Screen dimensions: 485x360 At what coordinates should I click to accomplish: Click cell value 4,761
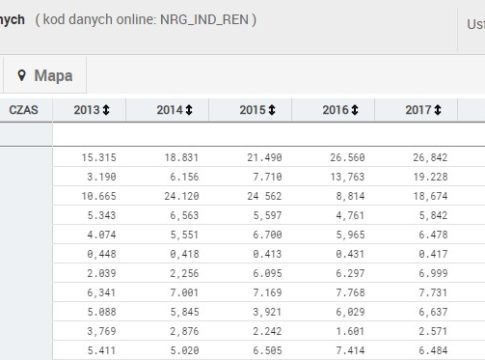tap(350, 215)
